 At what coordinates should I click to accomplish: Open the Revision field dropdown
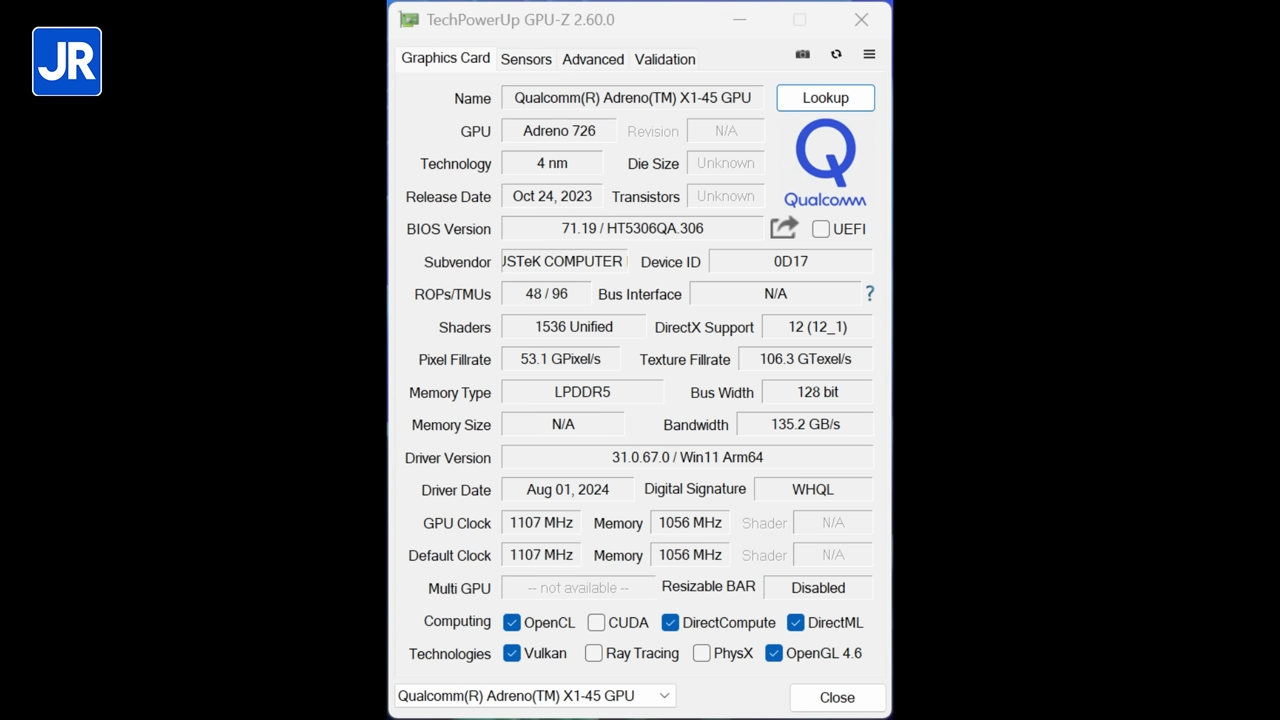tap(725, 131)
